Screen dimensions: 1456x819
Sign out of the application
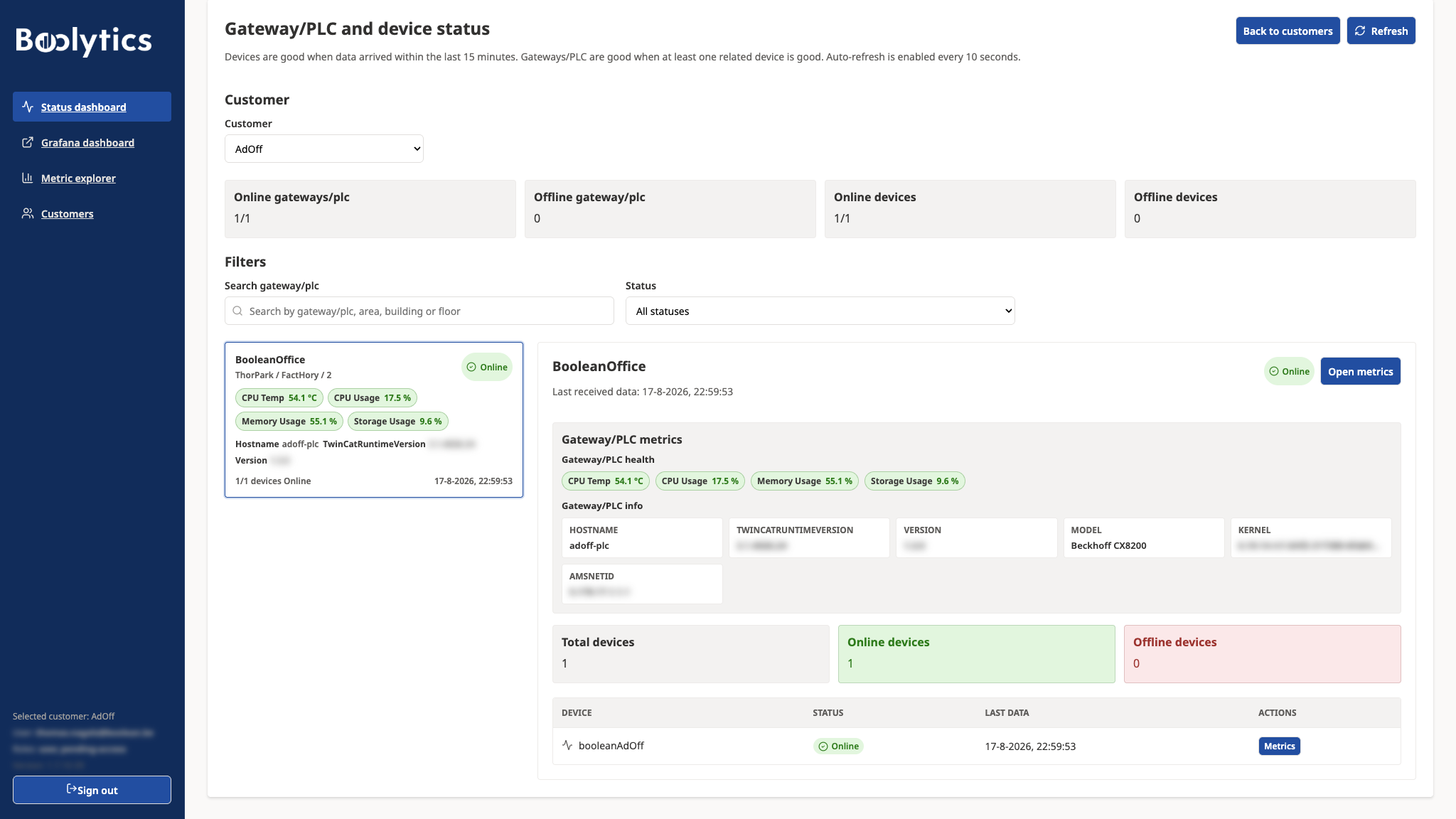click(x=92, y=790)
